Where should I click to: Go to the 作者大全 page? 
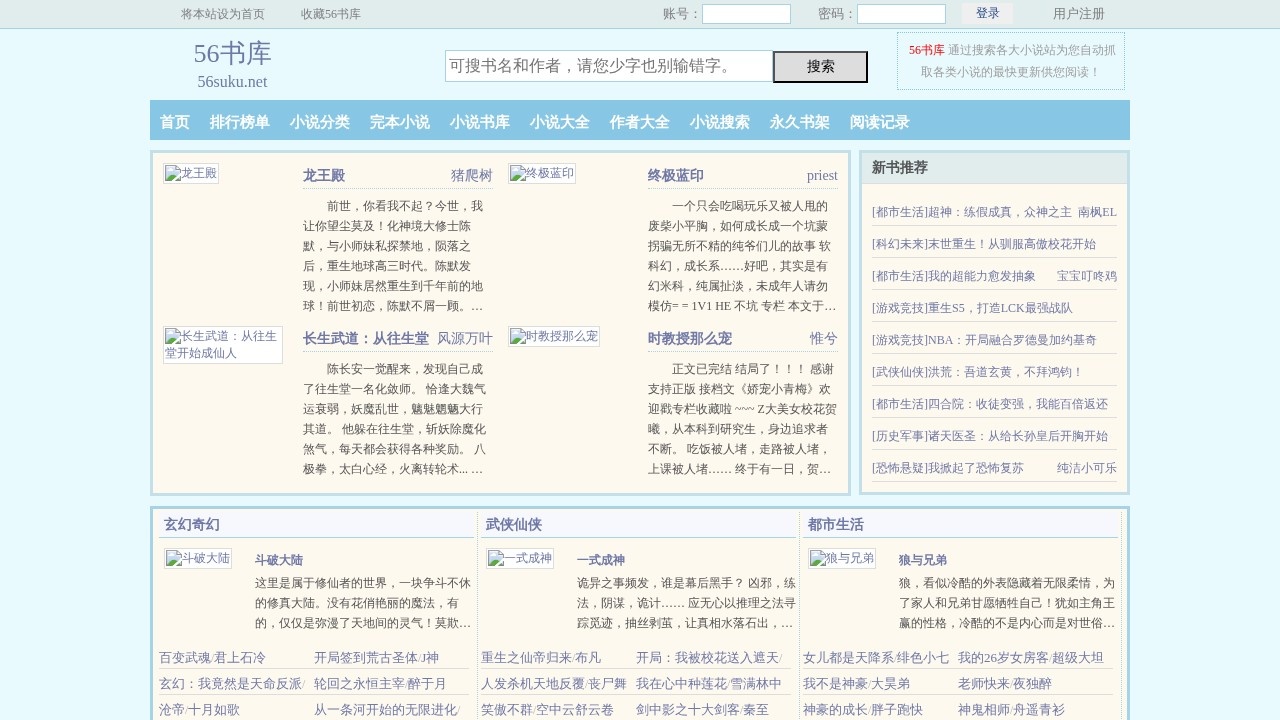(639, 122)
